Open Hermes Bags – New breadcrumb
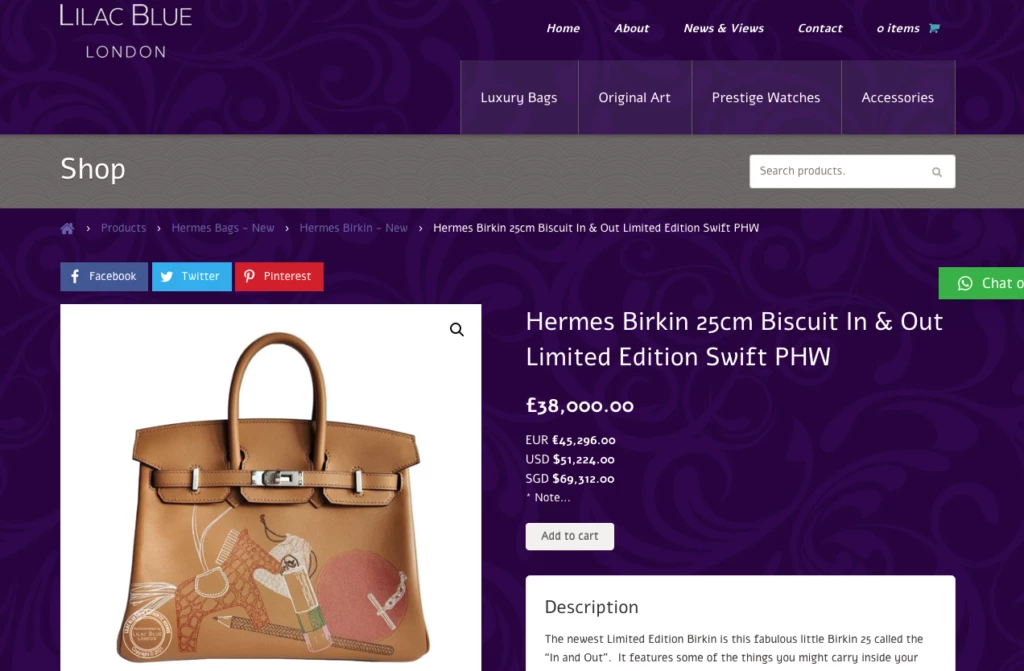 (223, 228)
